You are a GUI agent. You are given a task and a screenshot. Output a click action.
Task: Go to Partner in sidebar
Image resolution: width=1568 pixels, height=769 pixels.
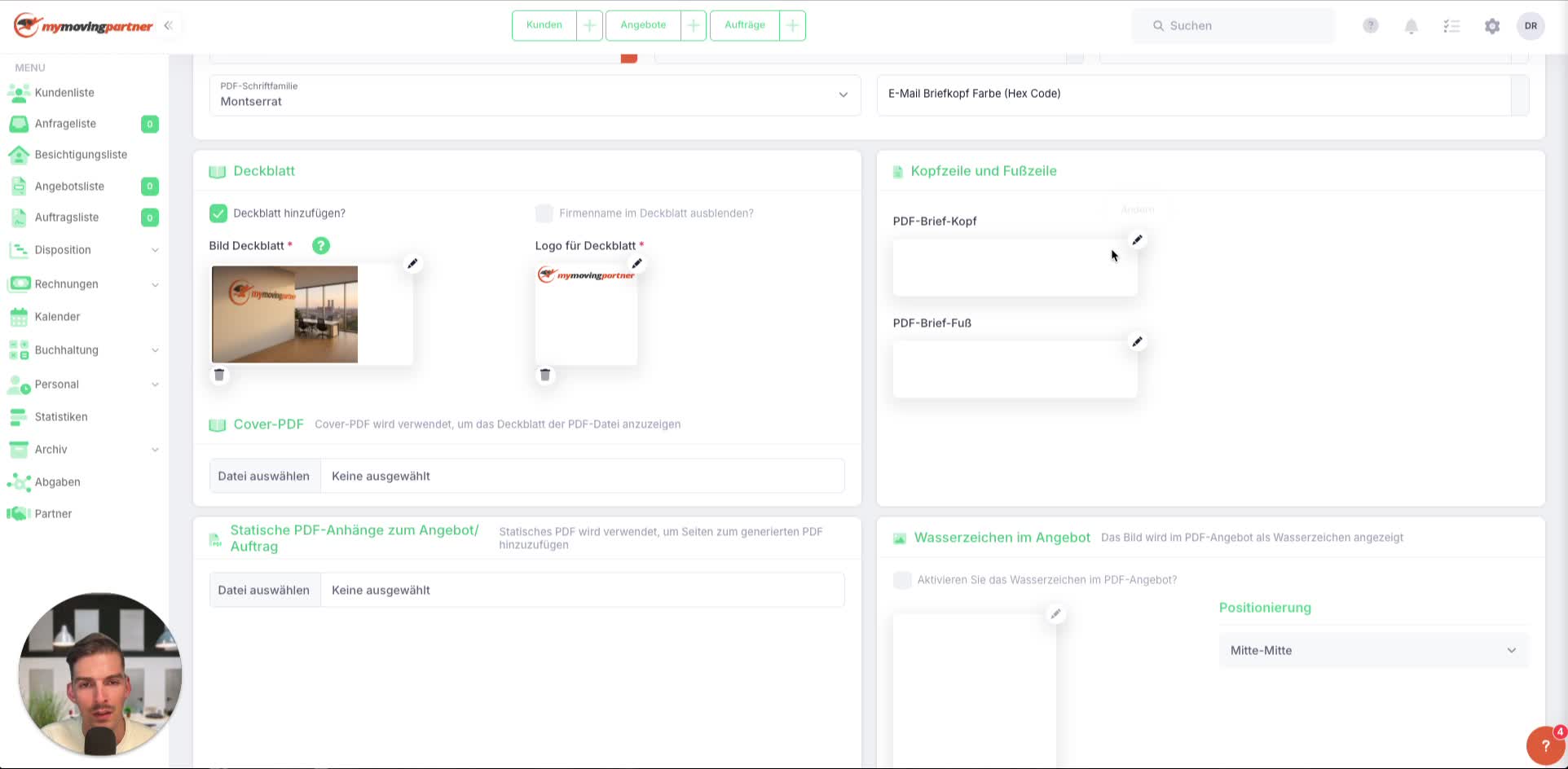click(53, 514)
